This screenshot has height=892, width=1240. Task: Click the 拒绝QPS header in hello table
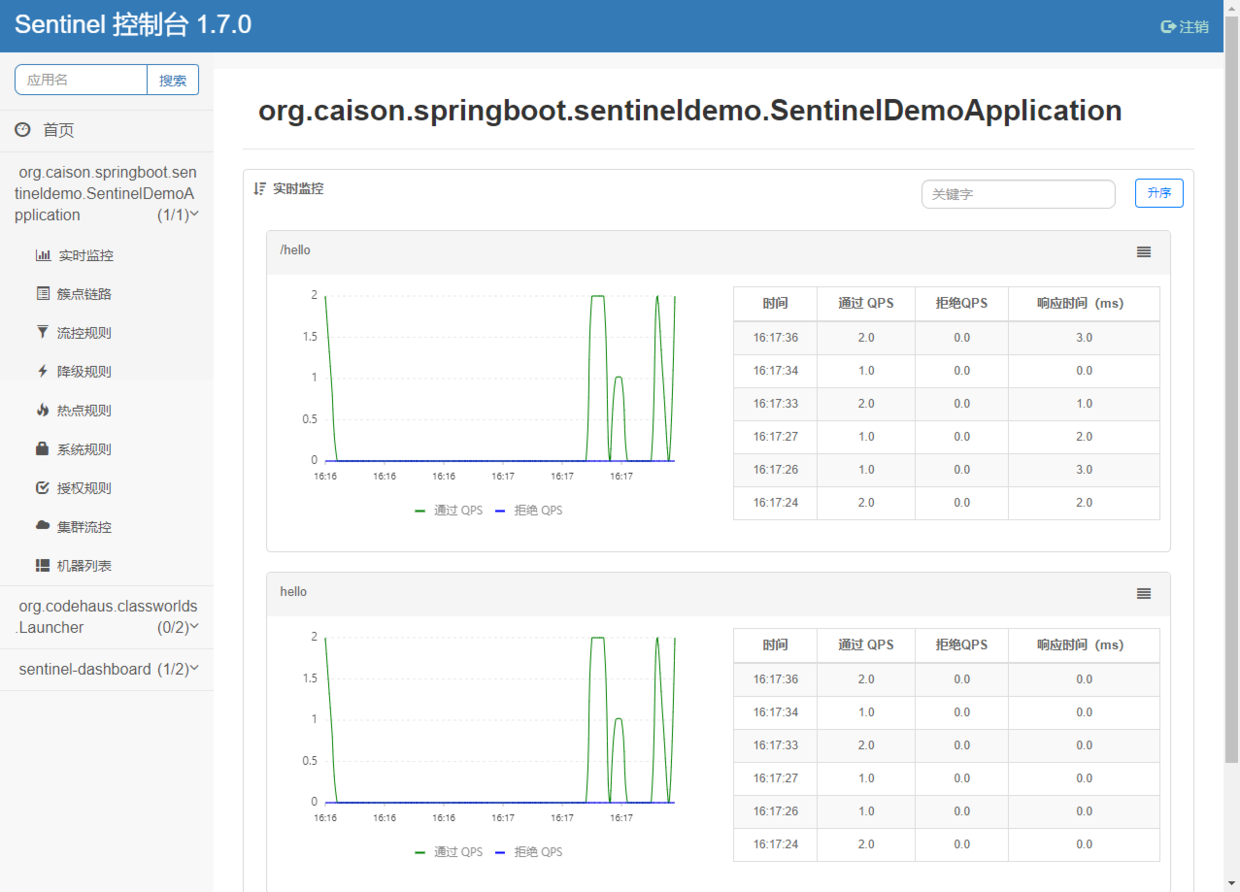tap(962, 645)
